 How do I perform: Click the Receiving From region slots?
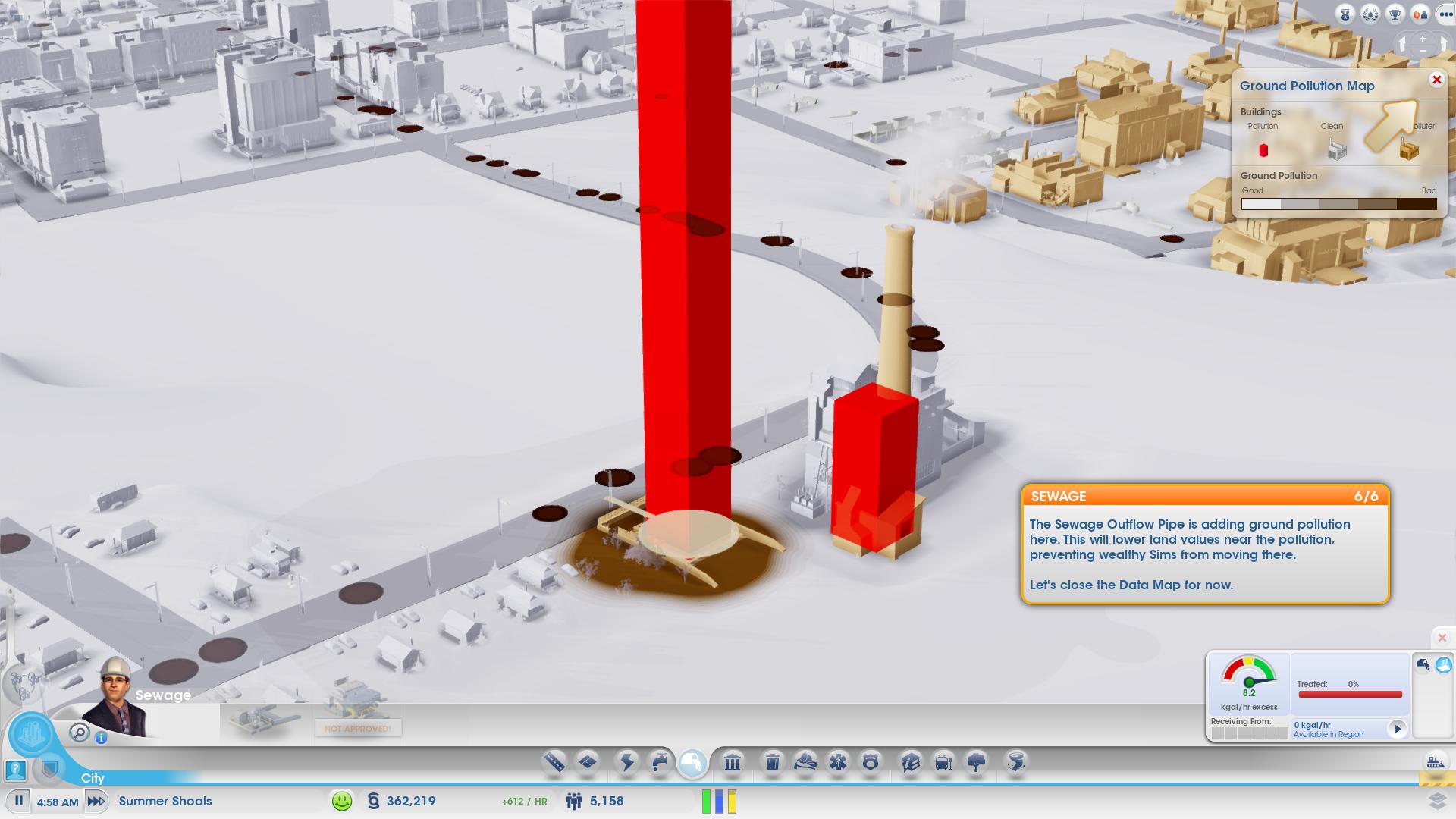tap(1249, 733)
